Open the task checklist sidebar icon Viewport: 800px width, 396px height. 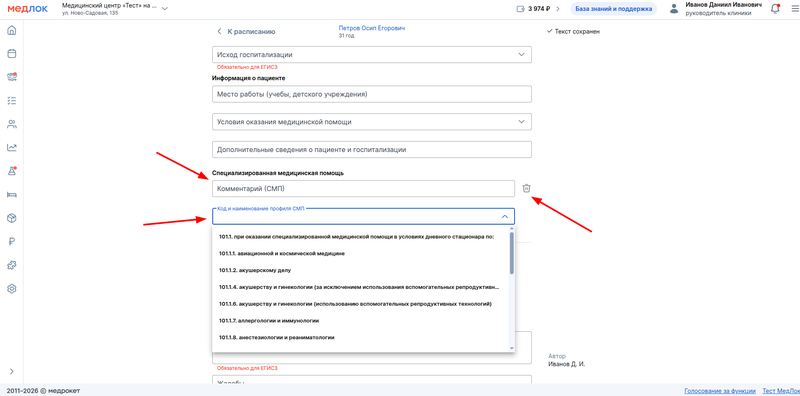coord(12,101)
